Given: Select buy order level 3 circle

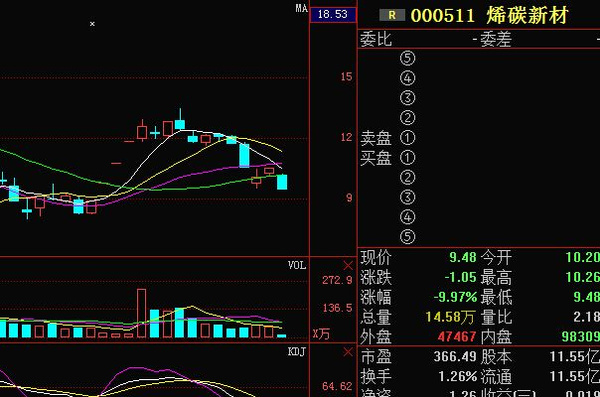Looking at the screenshot, I should point(408,197).
